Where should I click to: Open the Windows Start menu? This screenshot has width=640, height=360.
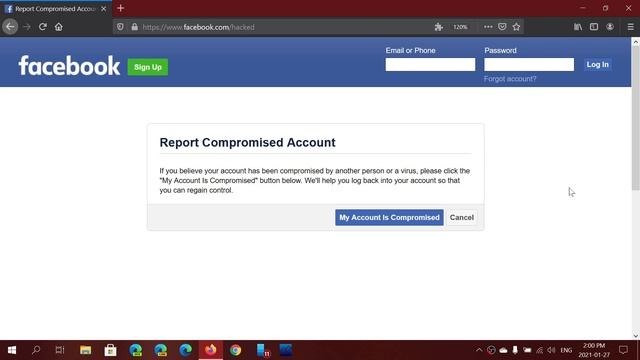pos(12,350)
